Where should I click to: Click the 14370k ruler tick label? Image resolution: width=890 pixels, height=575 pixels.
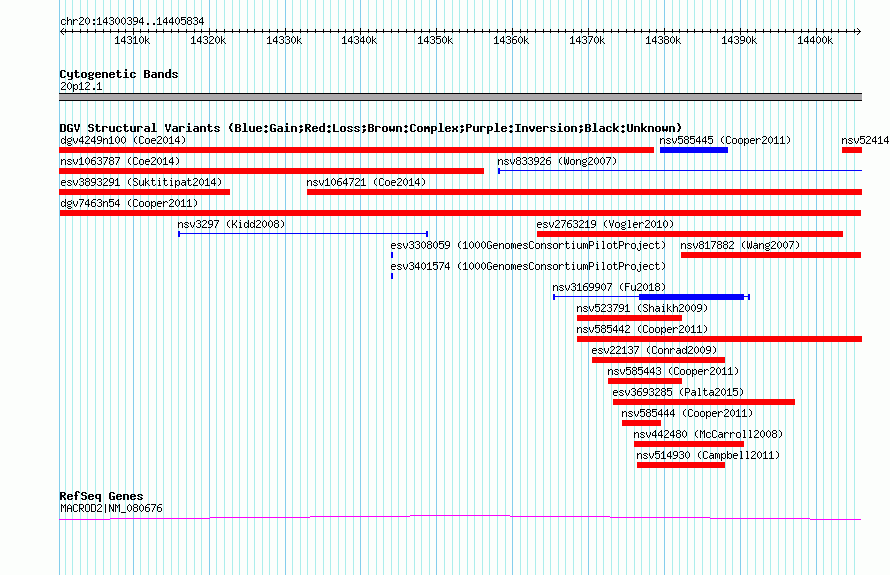[587, 40]
